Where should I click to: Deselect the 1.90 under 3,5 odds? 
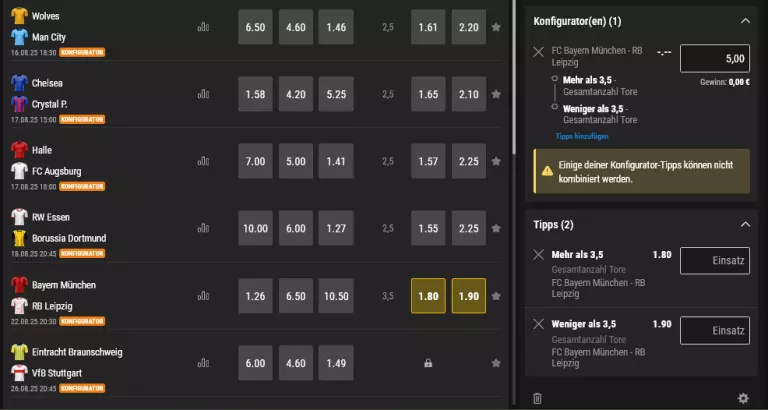tap(469, 296)
